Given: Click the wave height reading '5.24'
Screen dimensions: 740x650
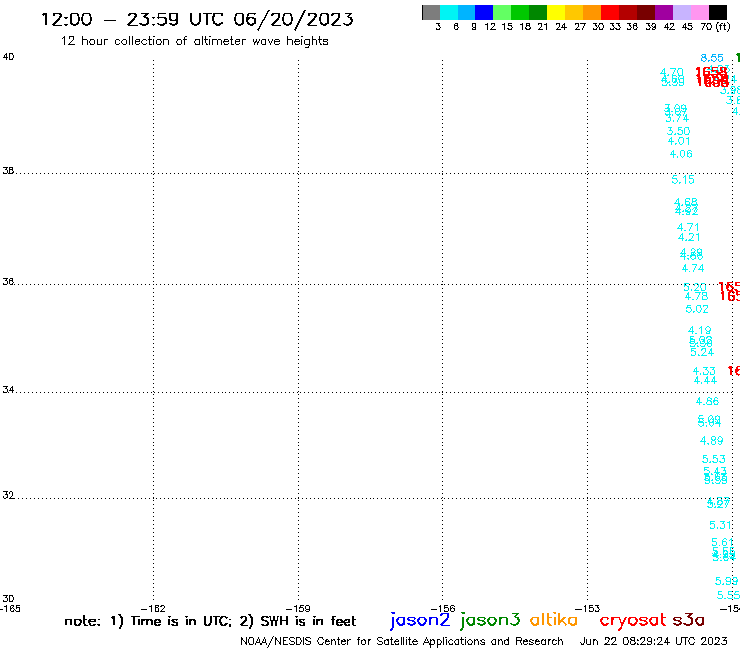Looking at the screenshot, I should [702, 352].
